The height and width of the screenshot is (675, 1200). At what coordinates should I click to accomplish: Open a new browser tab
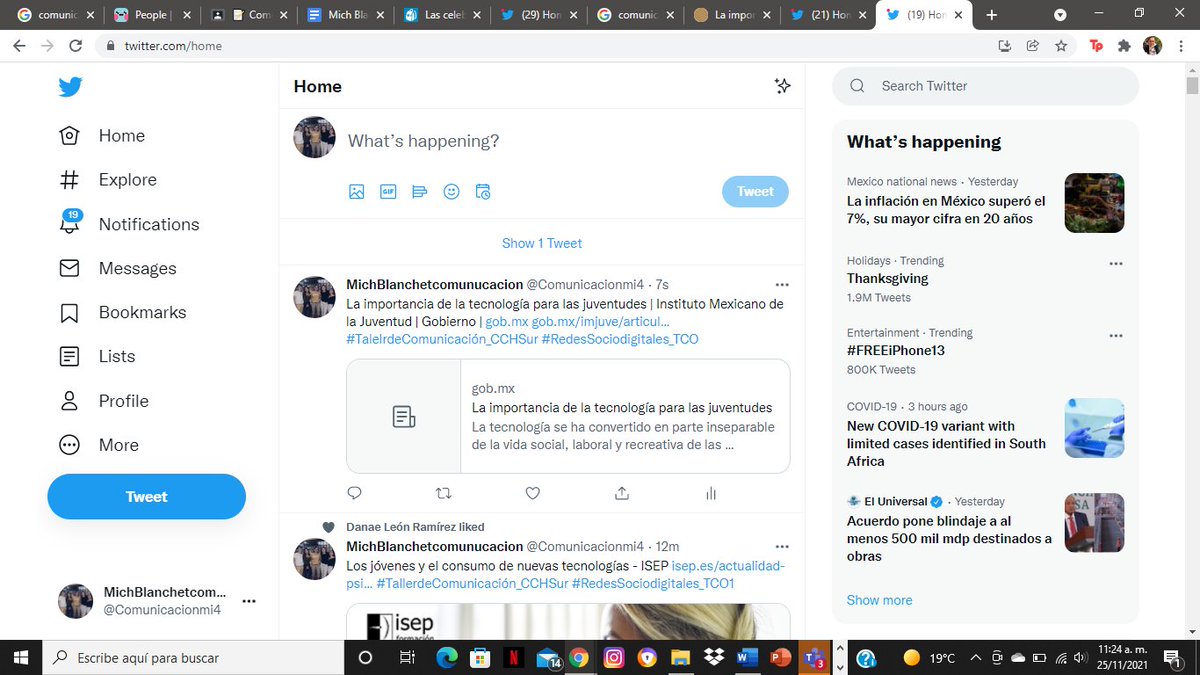click(992, 15)
